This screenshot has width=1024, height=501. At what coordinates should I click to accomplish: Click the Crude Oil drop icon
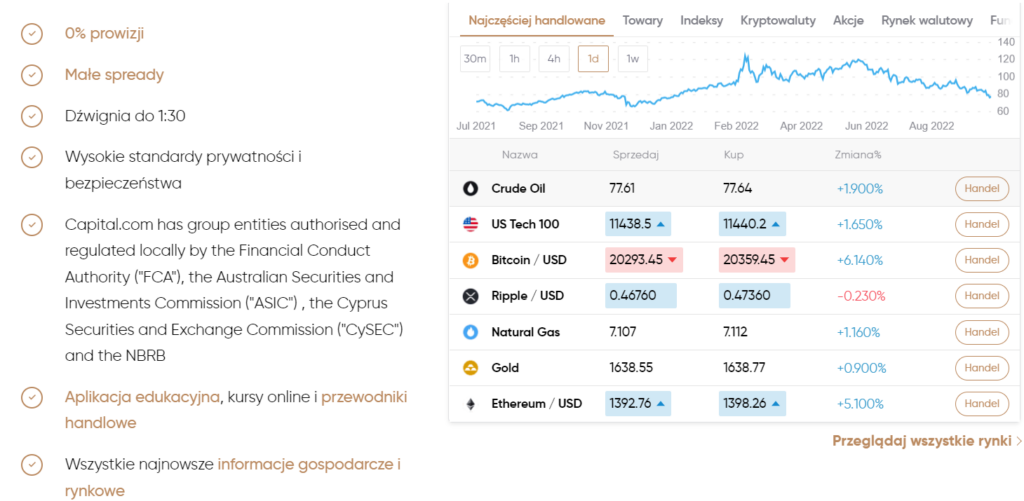(x=471, y=188)
